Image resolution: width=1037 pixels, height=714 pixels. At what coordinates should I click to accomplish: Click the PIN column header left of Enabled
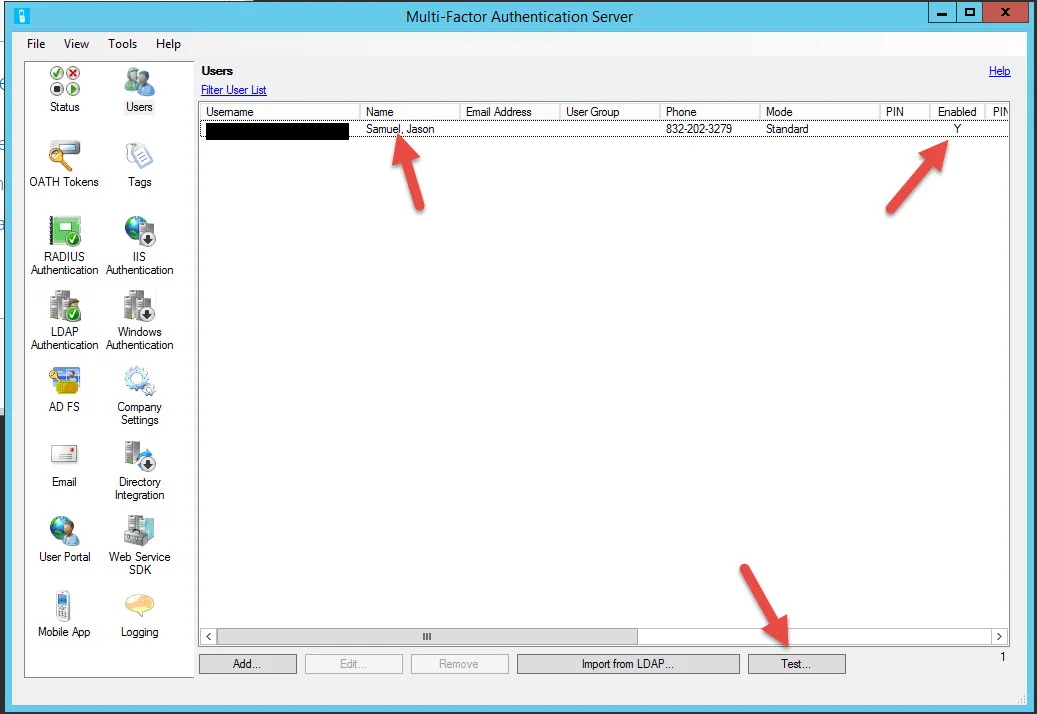[905, 112]
